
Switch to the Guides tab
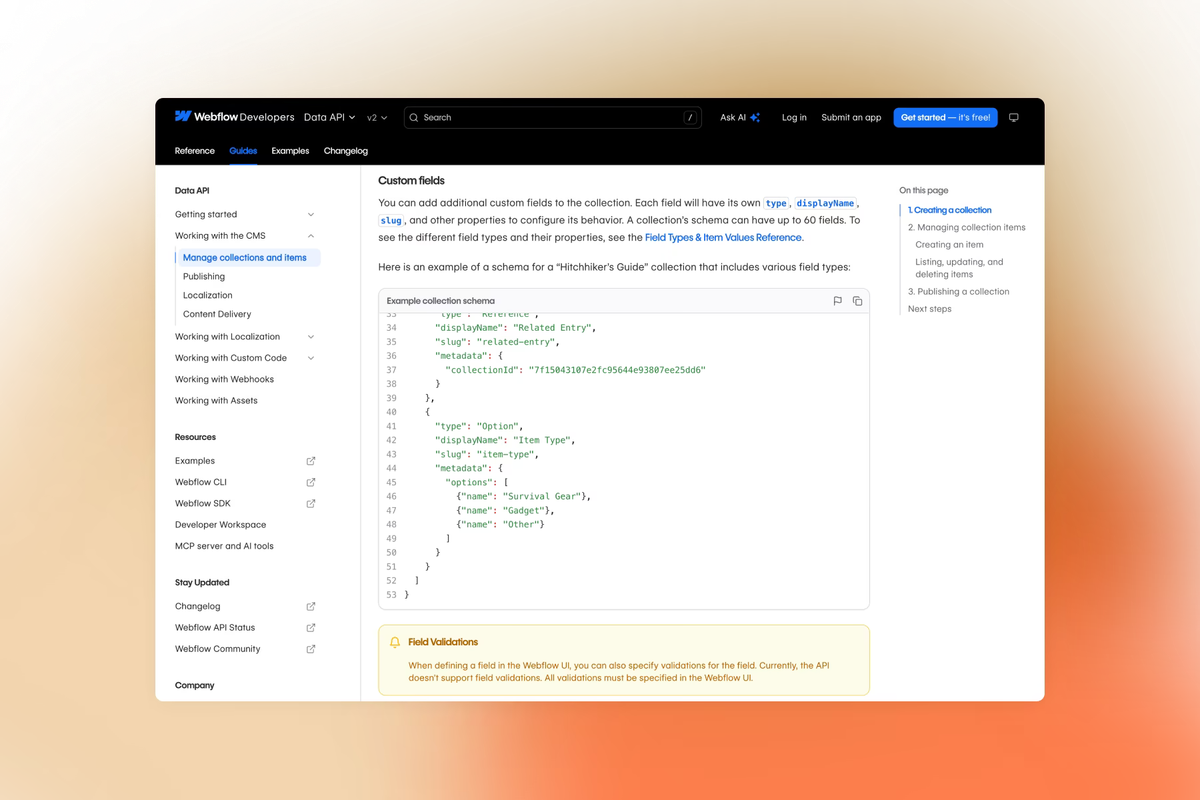(243, 151)
